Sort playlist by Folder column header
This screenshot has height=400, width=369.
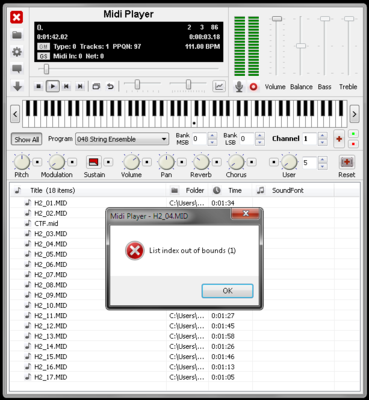point(188,190)
